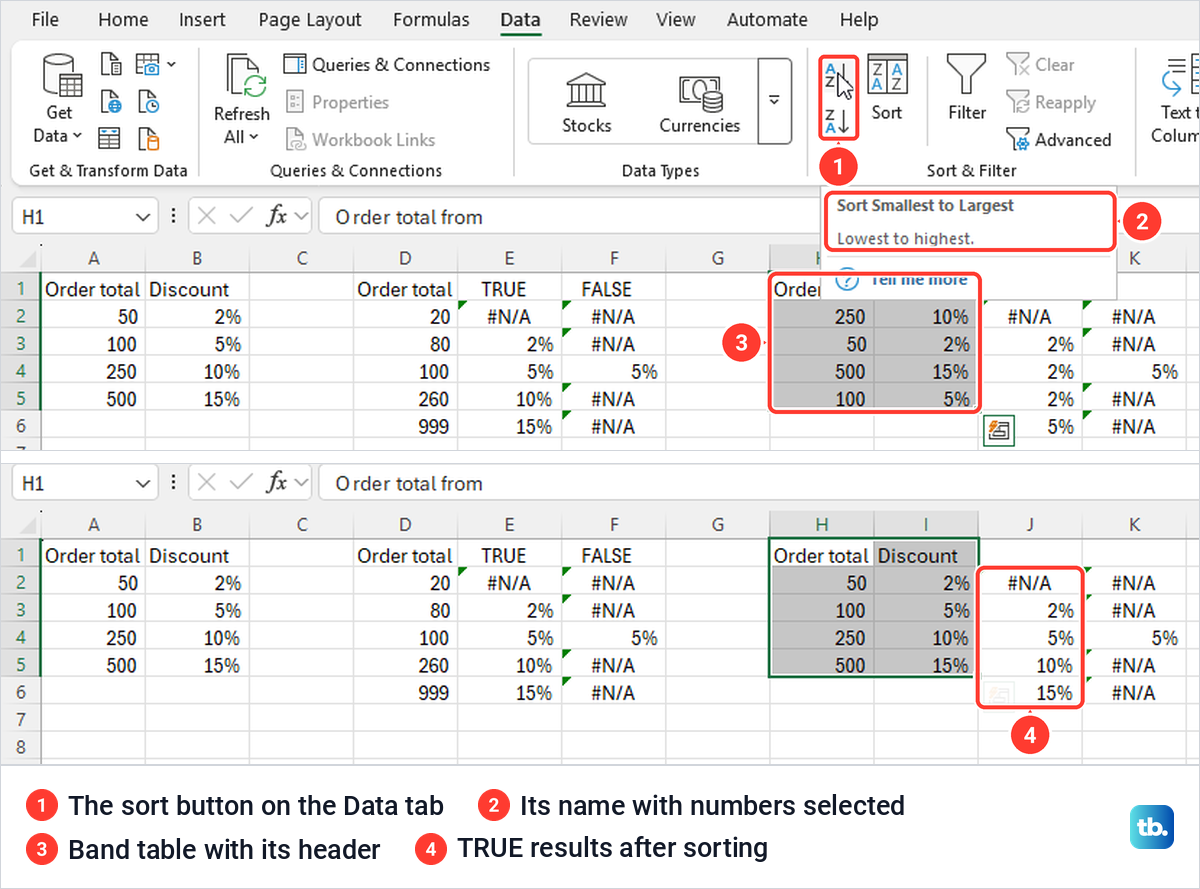
Task: Select lower sheet cell H1 'Order total'
Action: pos(822,556)
